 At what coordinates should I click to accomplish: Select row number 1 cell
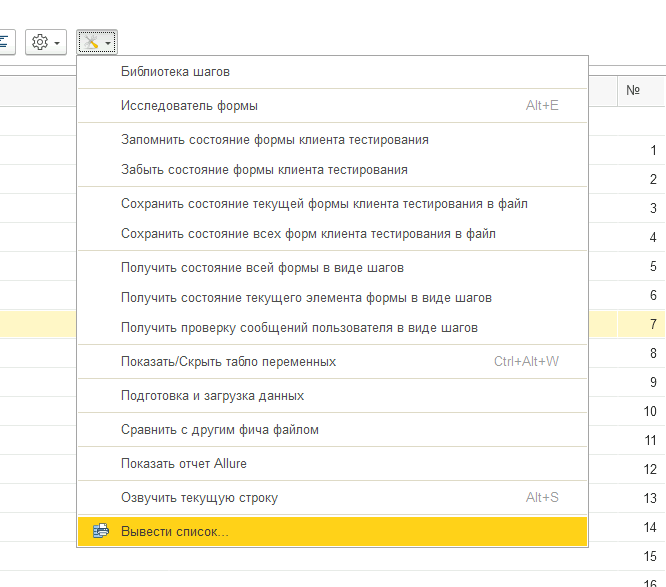(641, 150)
